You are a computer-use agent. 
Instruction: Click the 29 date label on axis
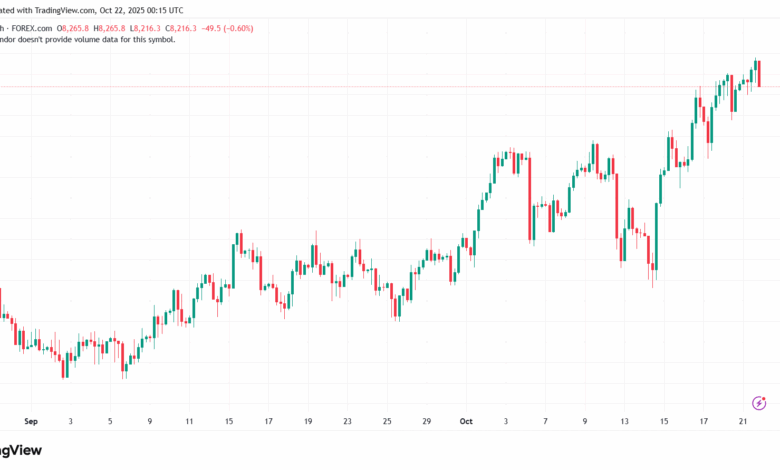pos(426,421)
